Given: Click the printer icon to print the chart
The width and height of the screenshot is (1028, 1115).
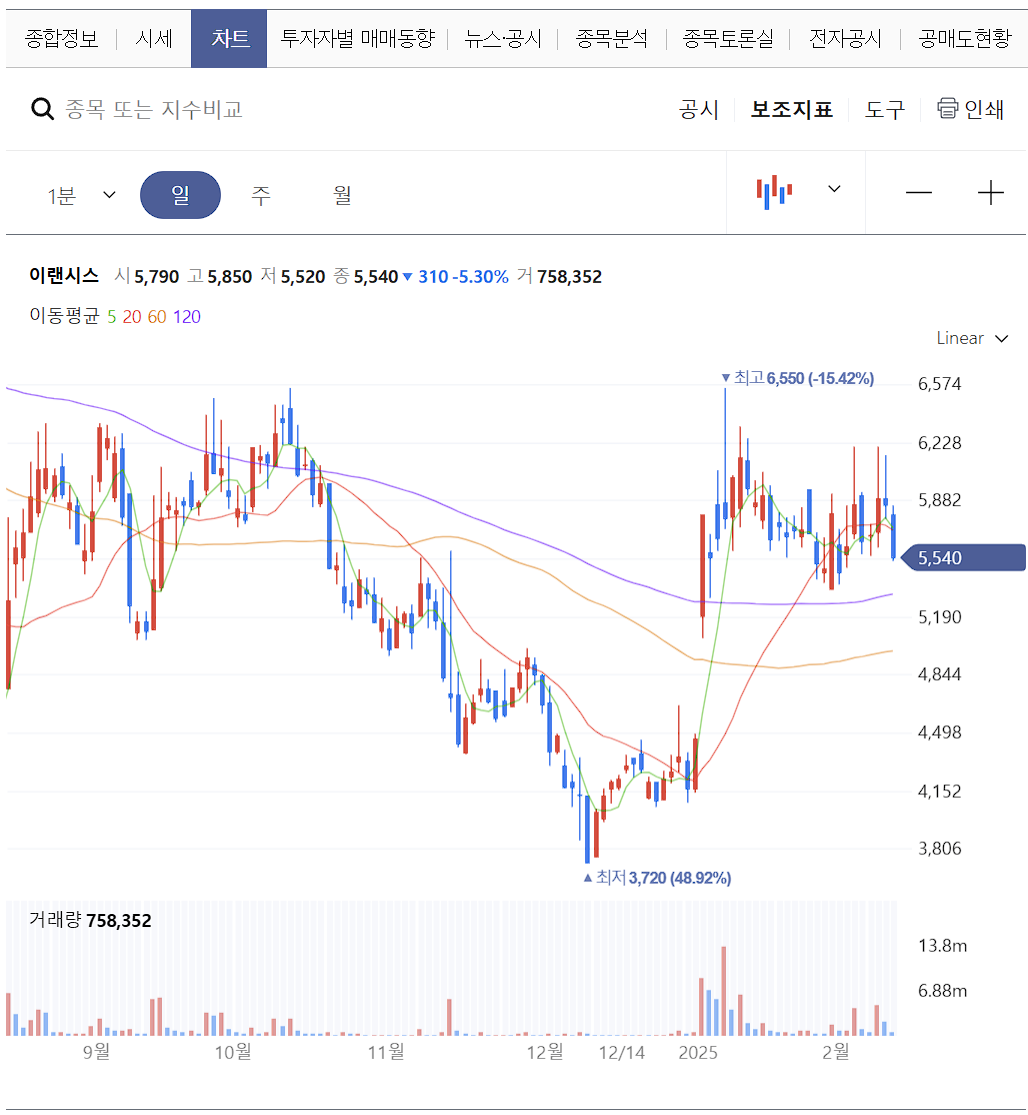Looking at the screenshot, I should click(x=960, y=110).
